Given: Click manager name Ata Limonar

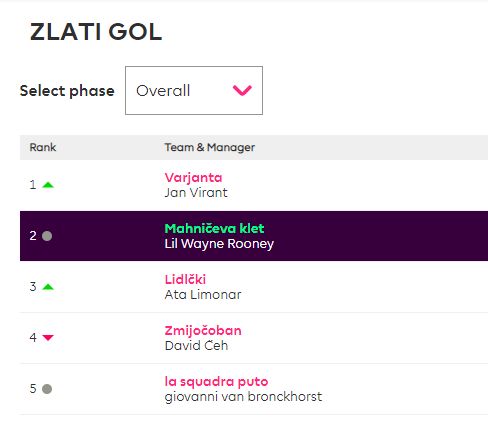Looking at the screenshot, I should pyautogui.click(x=203, y=295).
